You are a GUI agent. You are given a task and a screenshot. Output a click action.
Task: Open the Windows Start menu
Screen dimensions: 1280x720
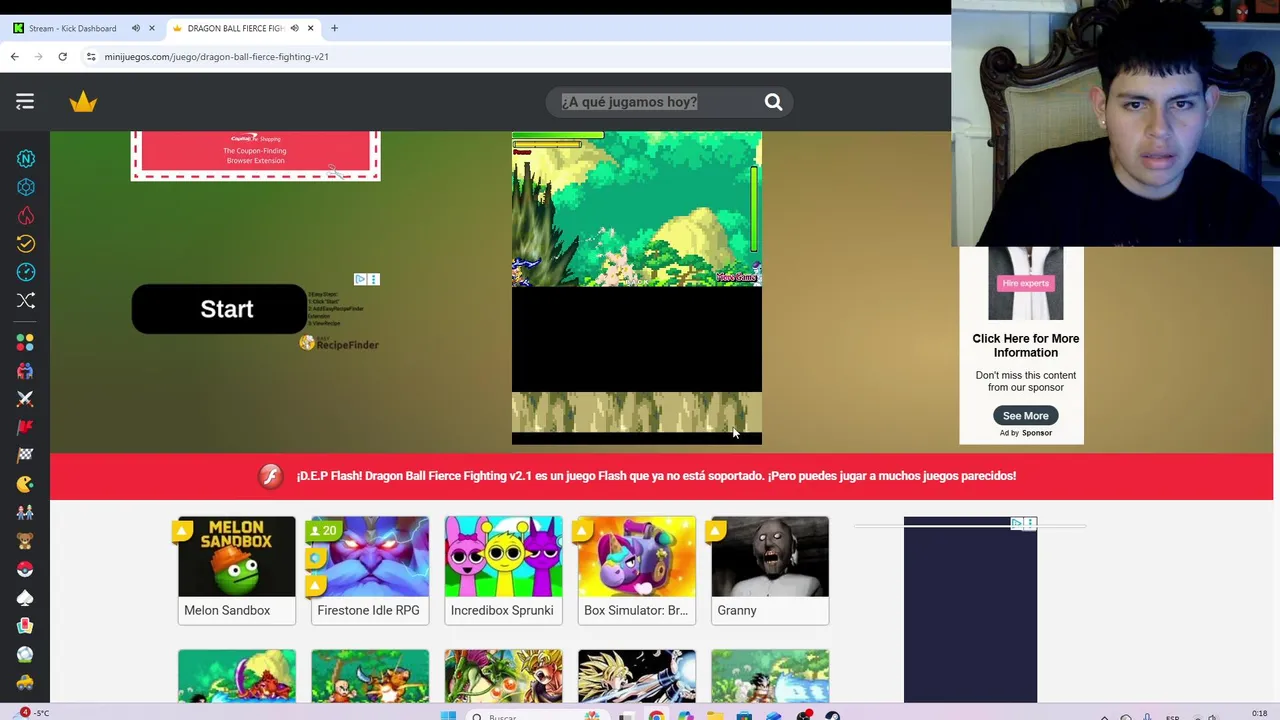(448, 715)
